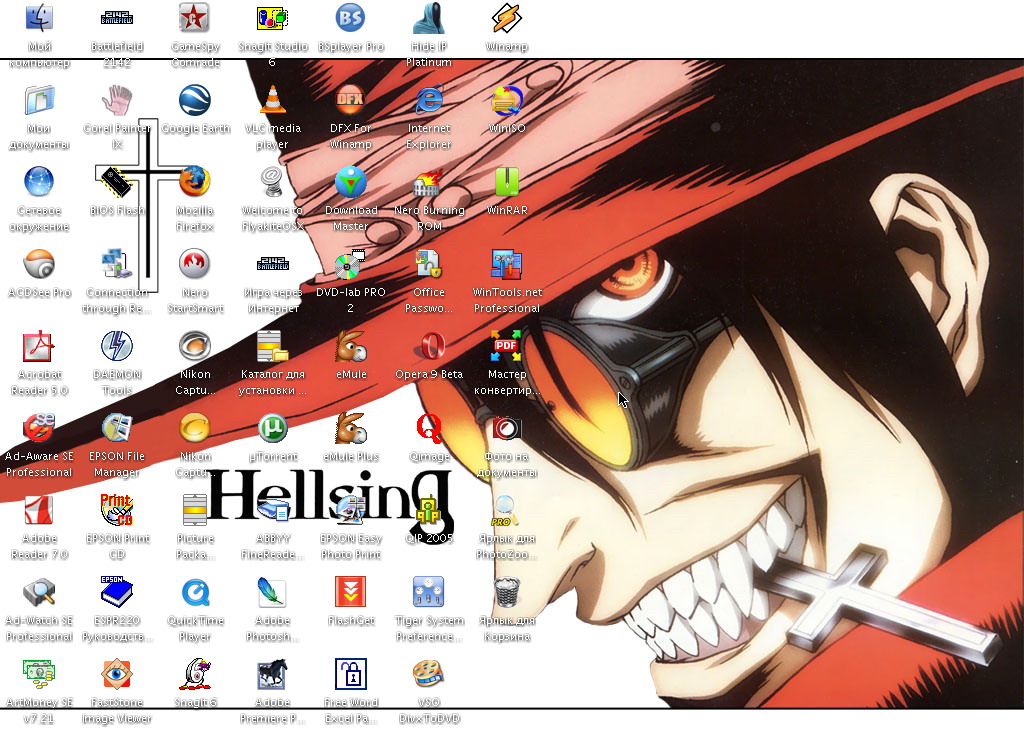Launch Internet Explorer icon
The width and height of the screenshot is (1024, 744).
(428, 101)
